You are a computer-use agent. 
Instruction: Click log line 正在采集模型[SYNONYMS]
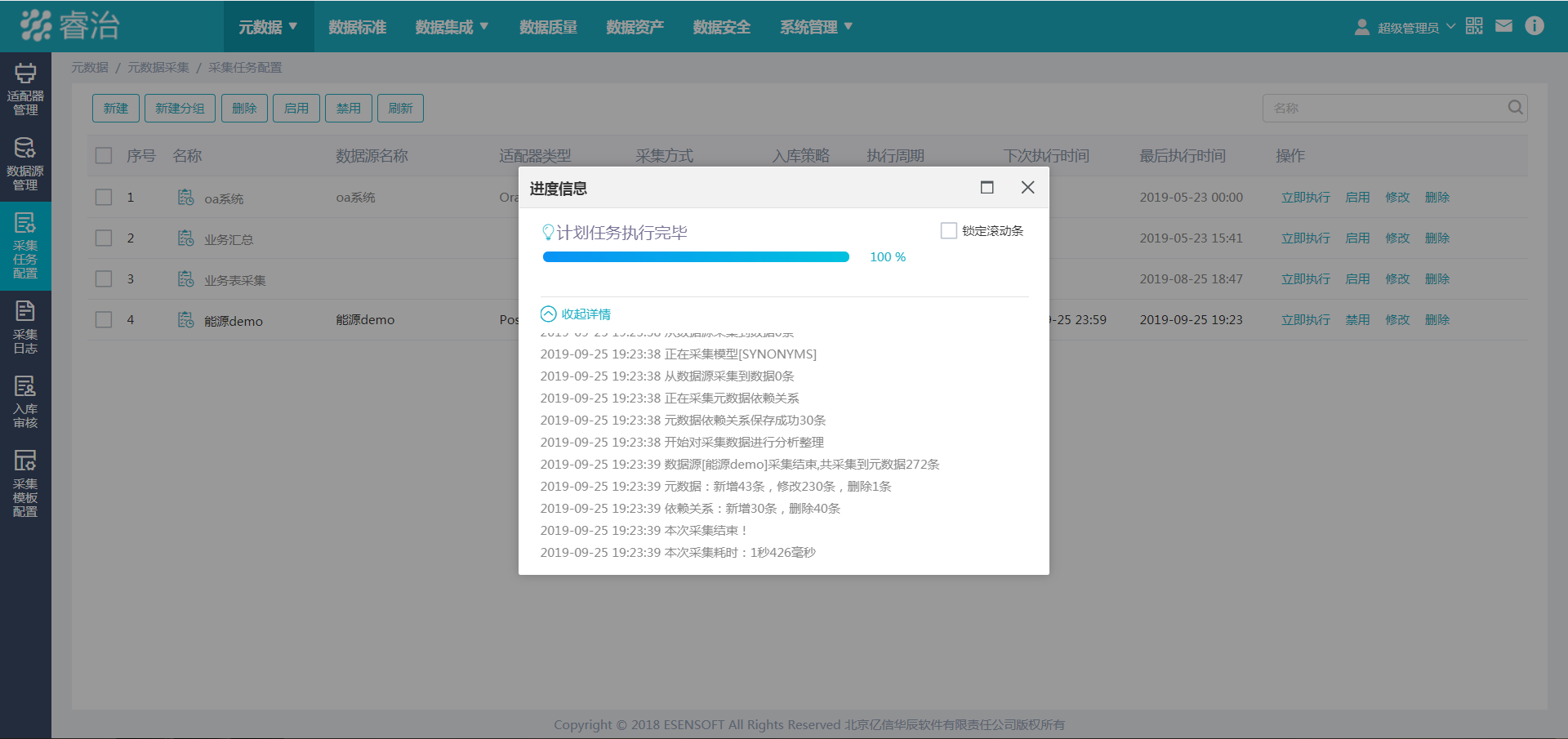[x=679, y=354]
